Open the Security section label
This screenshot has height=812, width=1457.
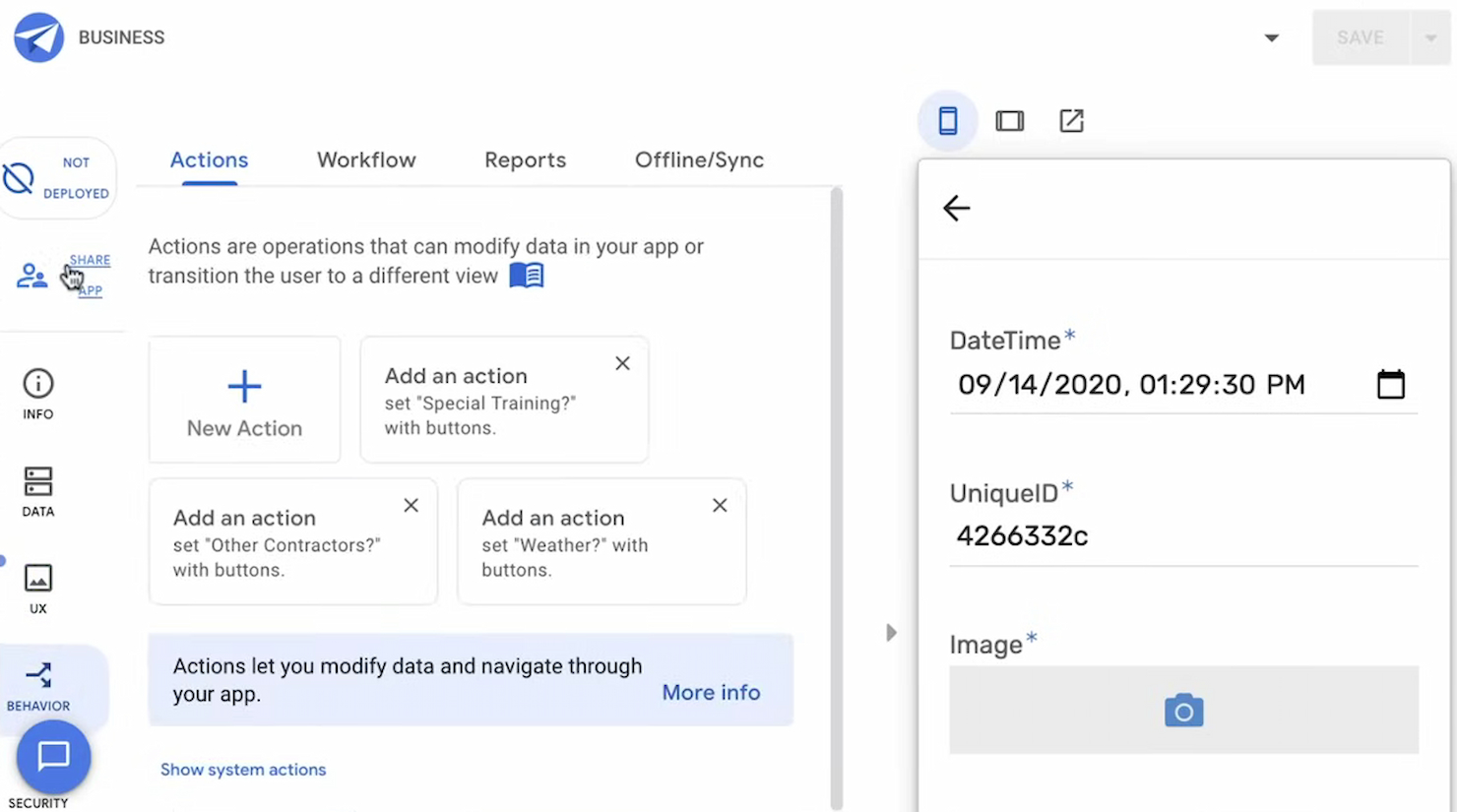[38, 803]
